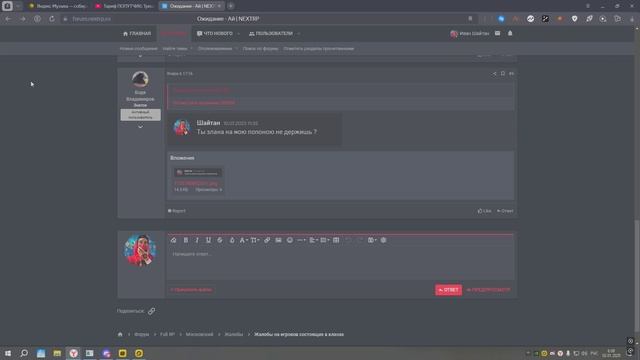Switch to the Тариф browser tab

click(124, 6)
